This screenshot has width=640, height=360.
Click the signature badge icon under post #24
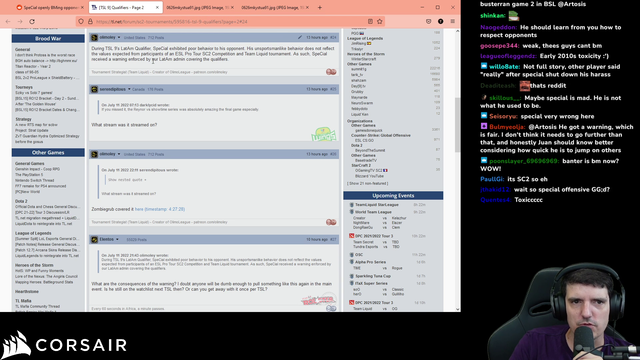(331, 72)
